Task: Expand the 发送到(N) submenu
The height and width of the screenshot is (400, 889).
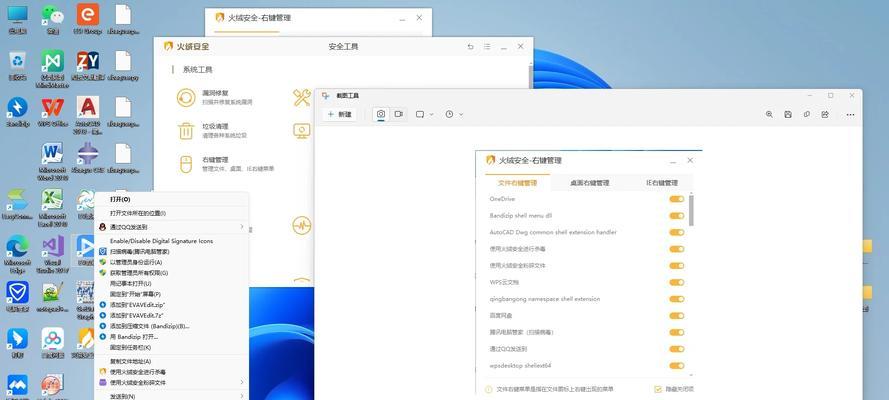Action: (x=242, y=397)
